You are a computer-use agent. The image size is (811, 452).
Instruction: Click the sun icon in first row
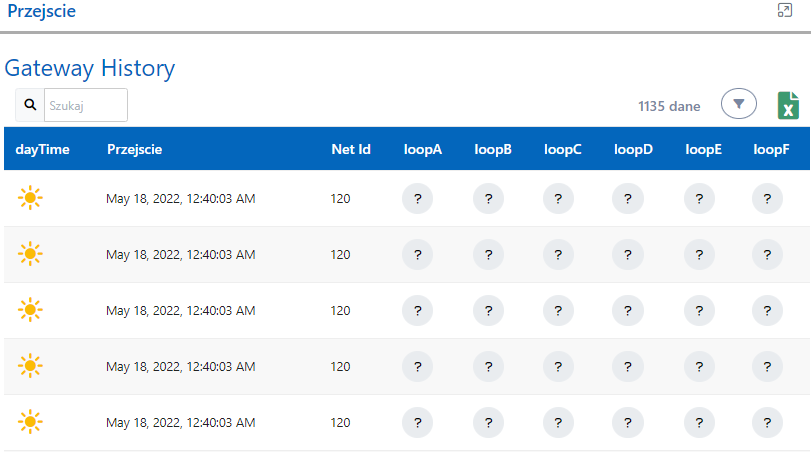[31, 199]
